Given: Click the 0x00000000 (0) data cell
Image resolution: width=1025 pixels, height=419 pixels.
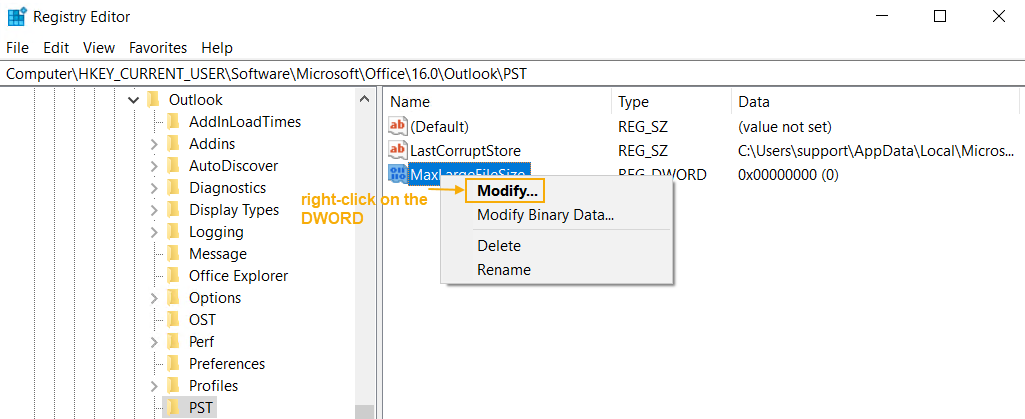Looking at the screenshot, I should 788,175.
